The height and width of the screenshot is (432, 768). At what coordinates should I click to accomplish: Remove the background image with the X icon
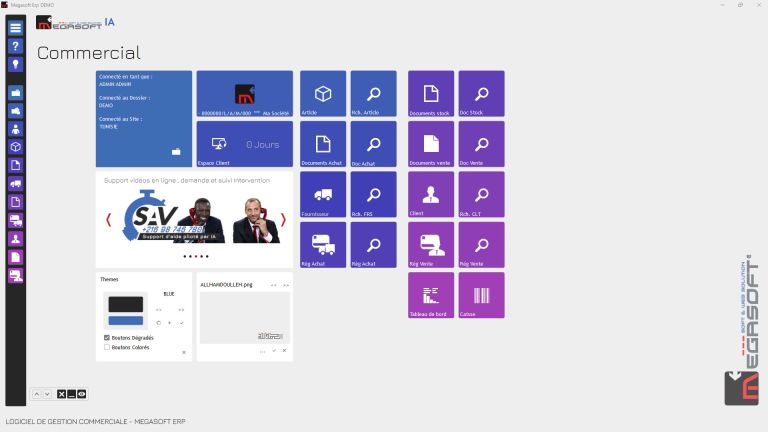[285, 351]
